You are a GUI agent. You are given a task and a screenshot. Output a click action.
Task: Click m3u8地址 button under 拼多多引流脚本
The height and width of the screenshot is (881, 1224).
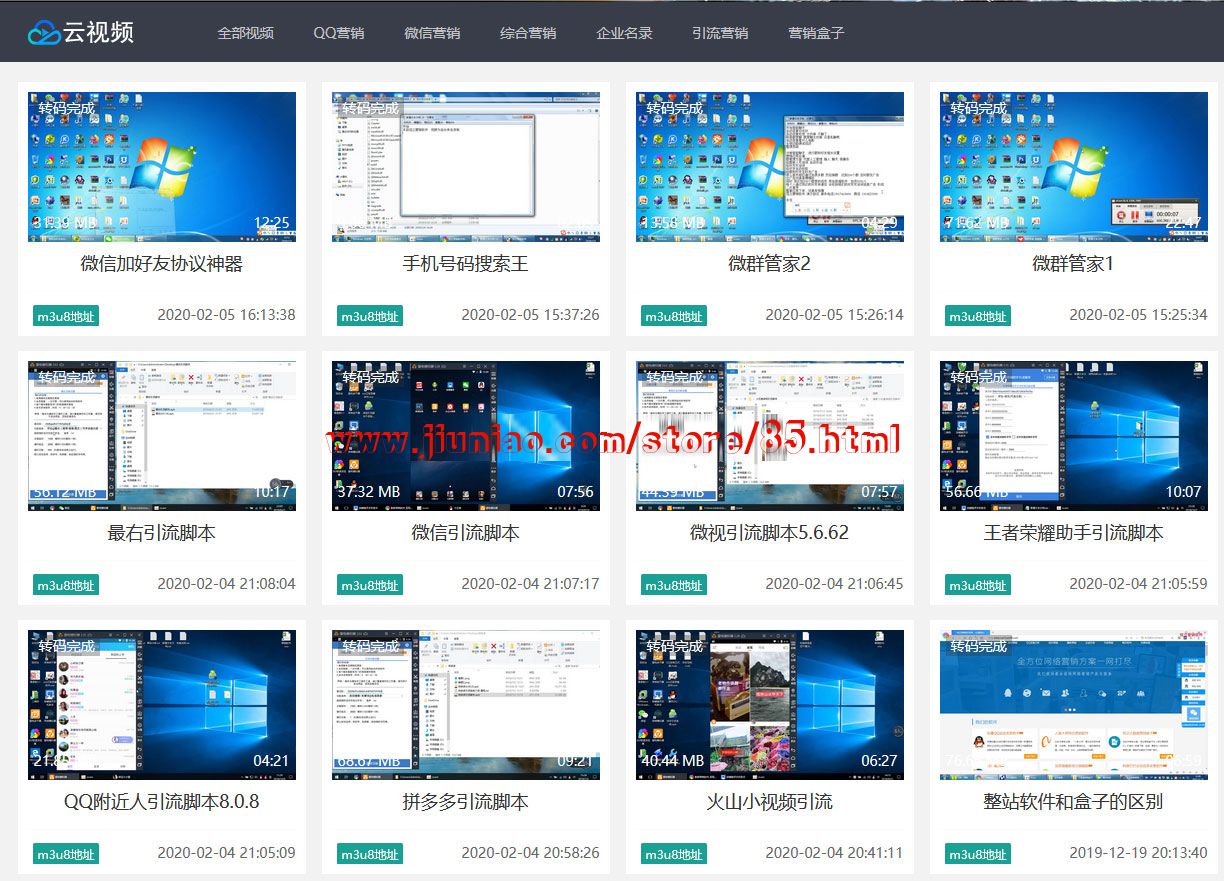(x=370, y=854)
